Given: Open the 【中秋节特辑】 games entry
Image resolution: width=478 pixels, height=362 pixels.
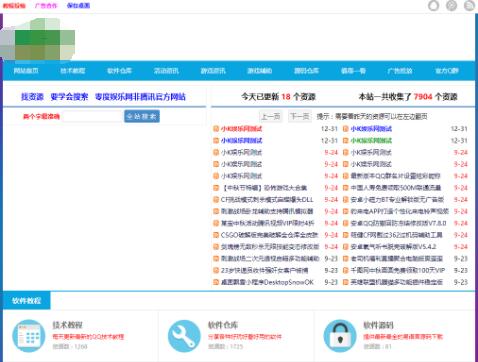Looking at the screenshot, I should tap(264, 188).
